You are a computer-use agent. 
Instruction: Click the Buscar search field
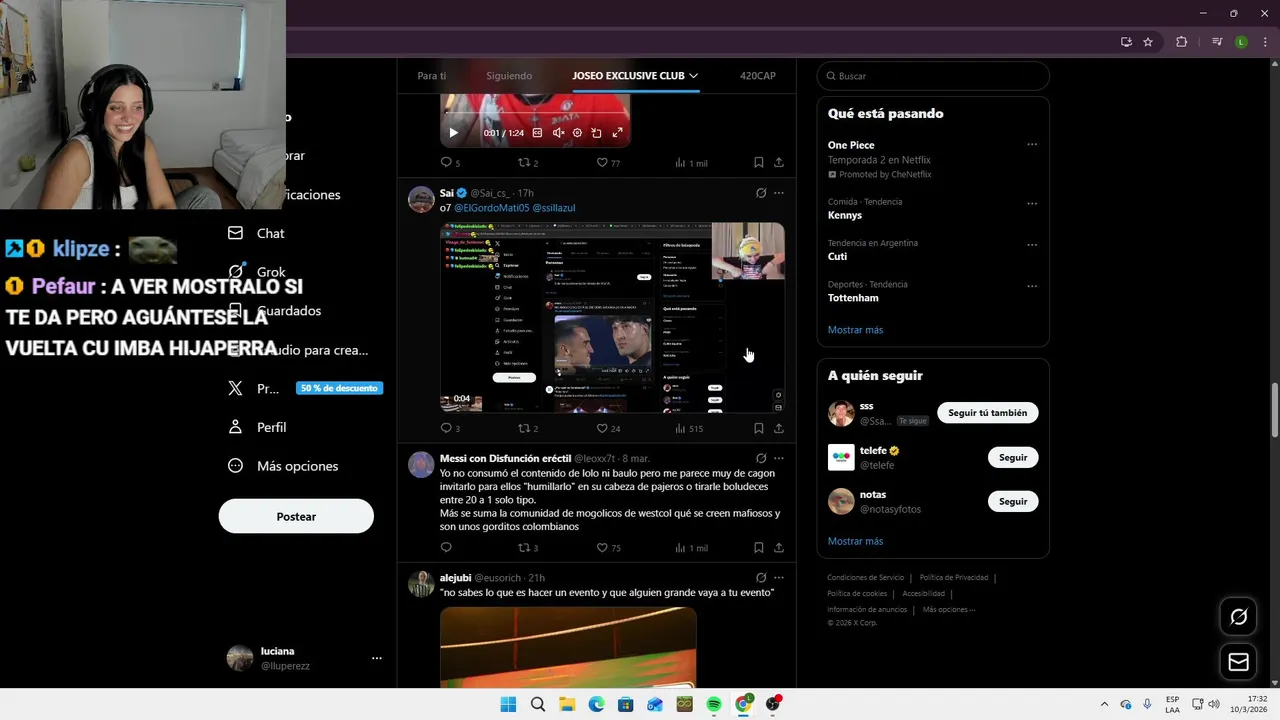point(933,76)
